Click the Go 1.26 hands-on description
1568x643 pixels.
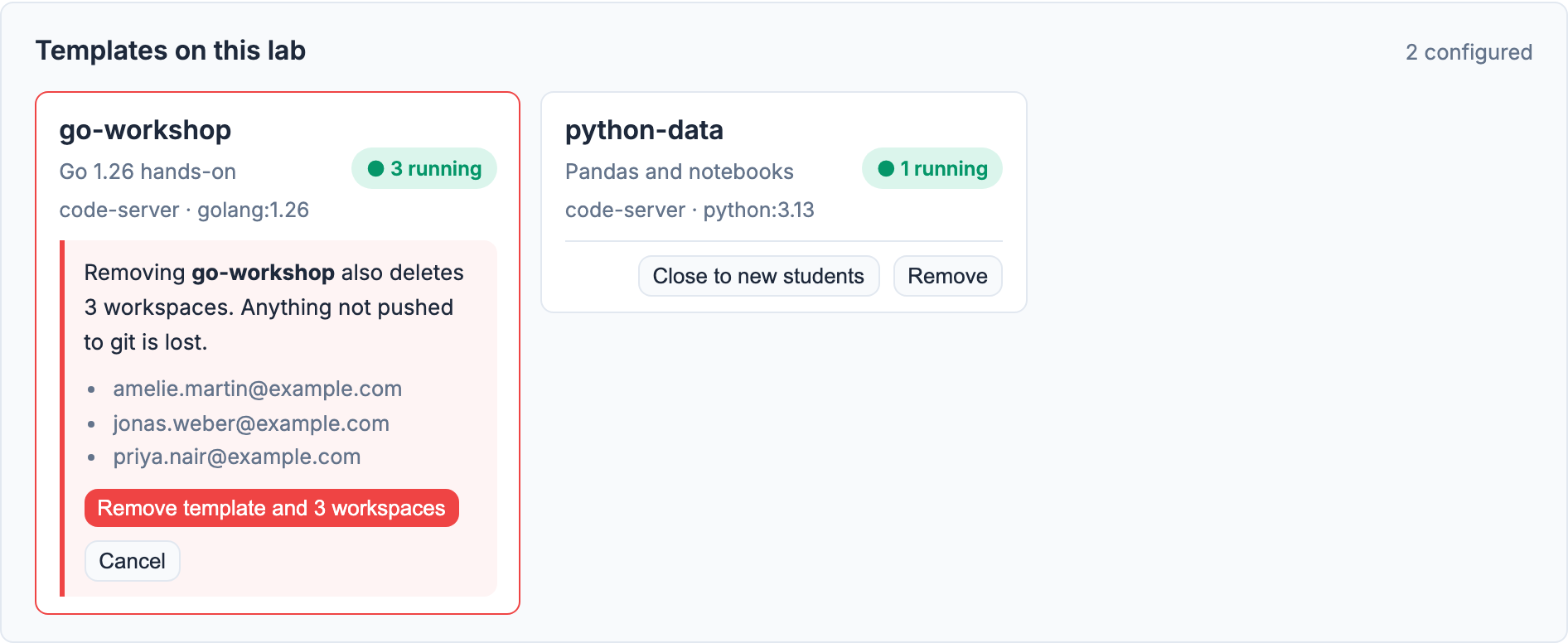pos(148,172)
